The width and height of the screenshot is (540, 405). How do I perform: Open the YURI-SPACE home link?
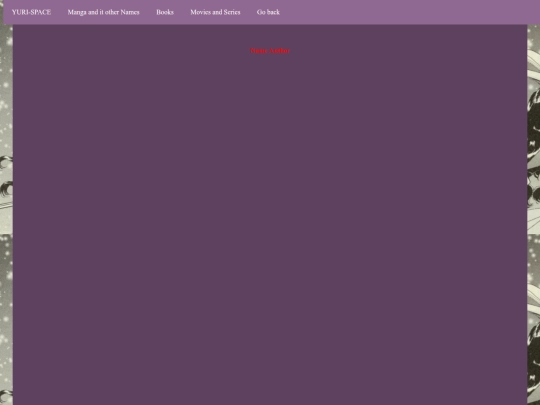31,12
